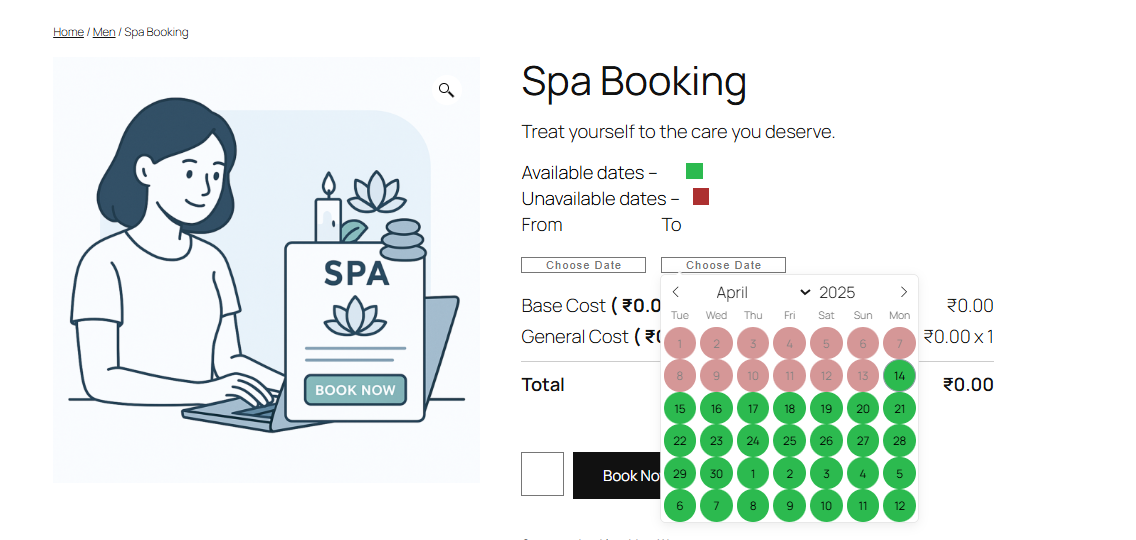Screen dimensions: 1136x540
Task: Open the April month dropdown
Action: click(x=763, y=292)
